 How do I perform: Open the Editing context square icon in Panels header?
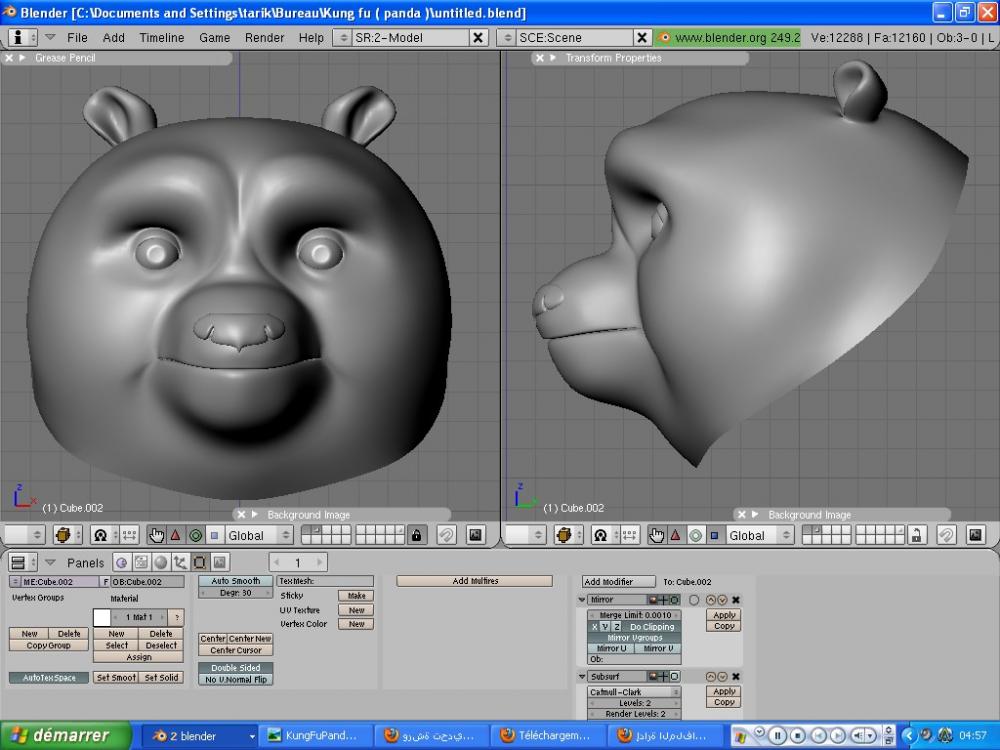tap(200, 562)
